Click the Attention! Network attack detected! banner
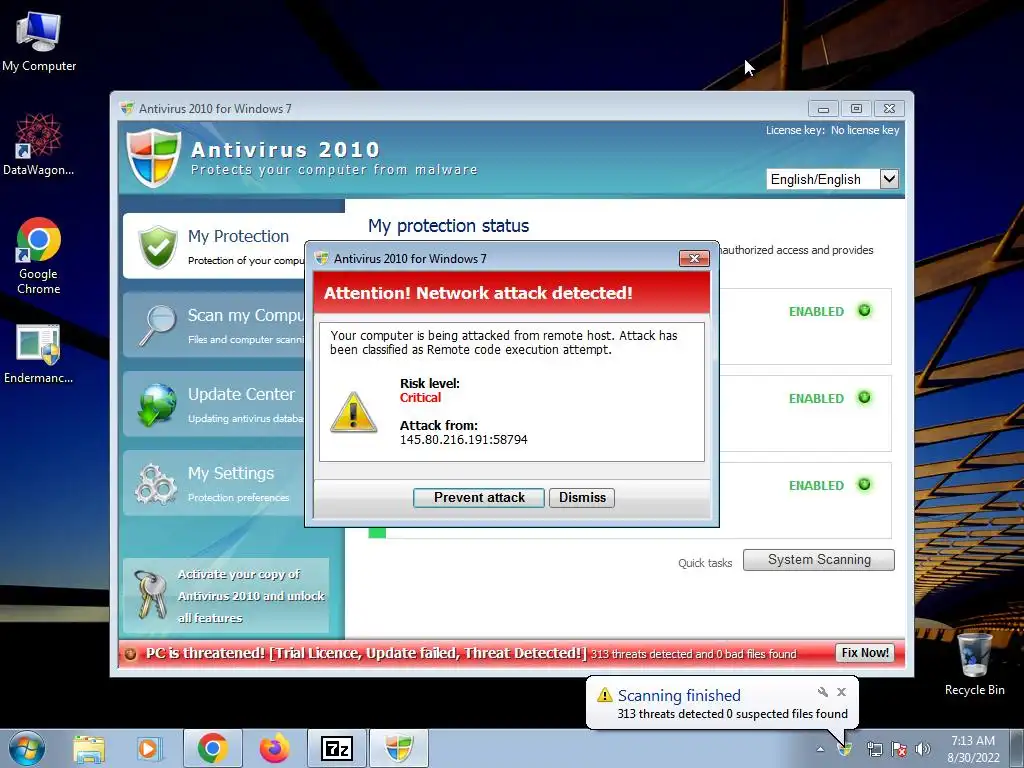 [512, 293]
